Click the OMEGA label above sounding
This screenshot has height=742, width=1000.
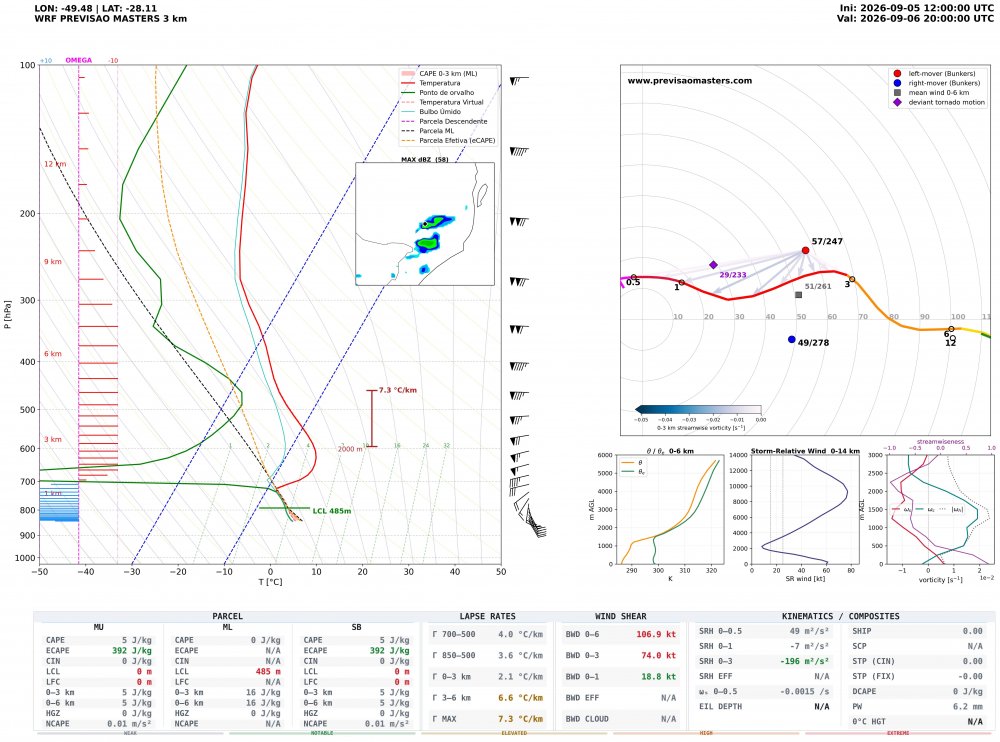[78, 60]
